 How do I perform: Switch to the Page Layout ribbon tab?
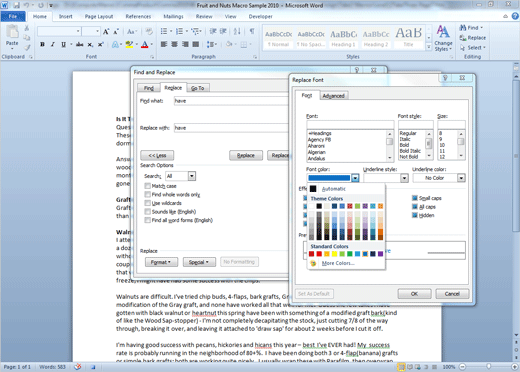coord(99,16)
